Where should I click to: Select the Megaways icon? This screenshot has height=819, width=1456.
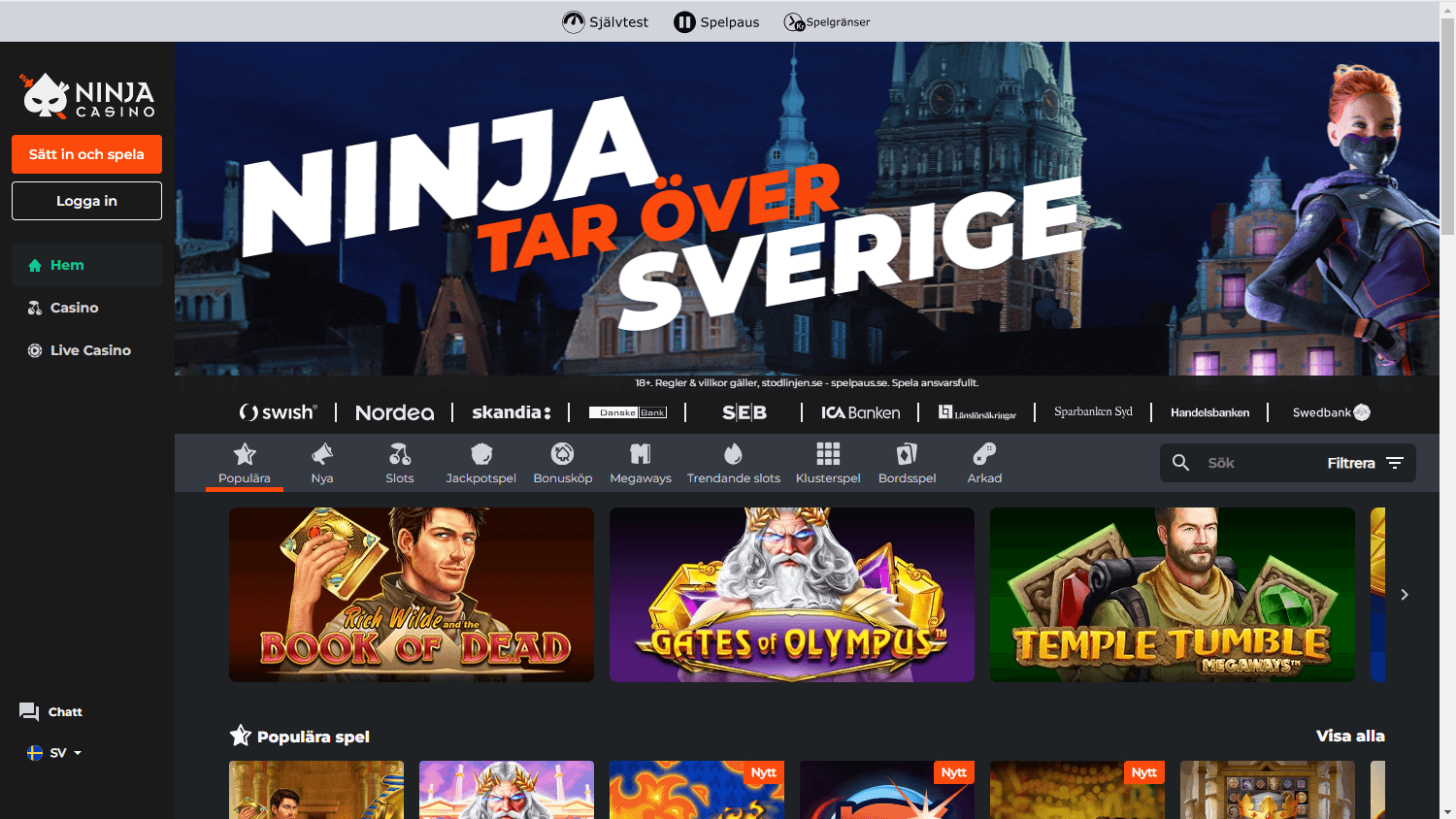pos(641,453)
